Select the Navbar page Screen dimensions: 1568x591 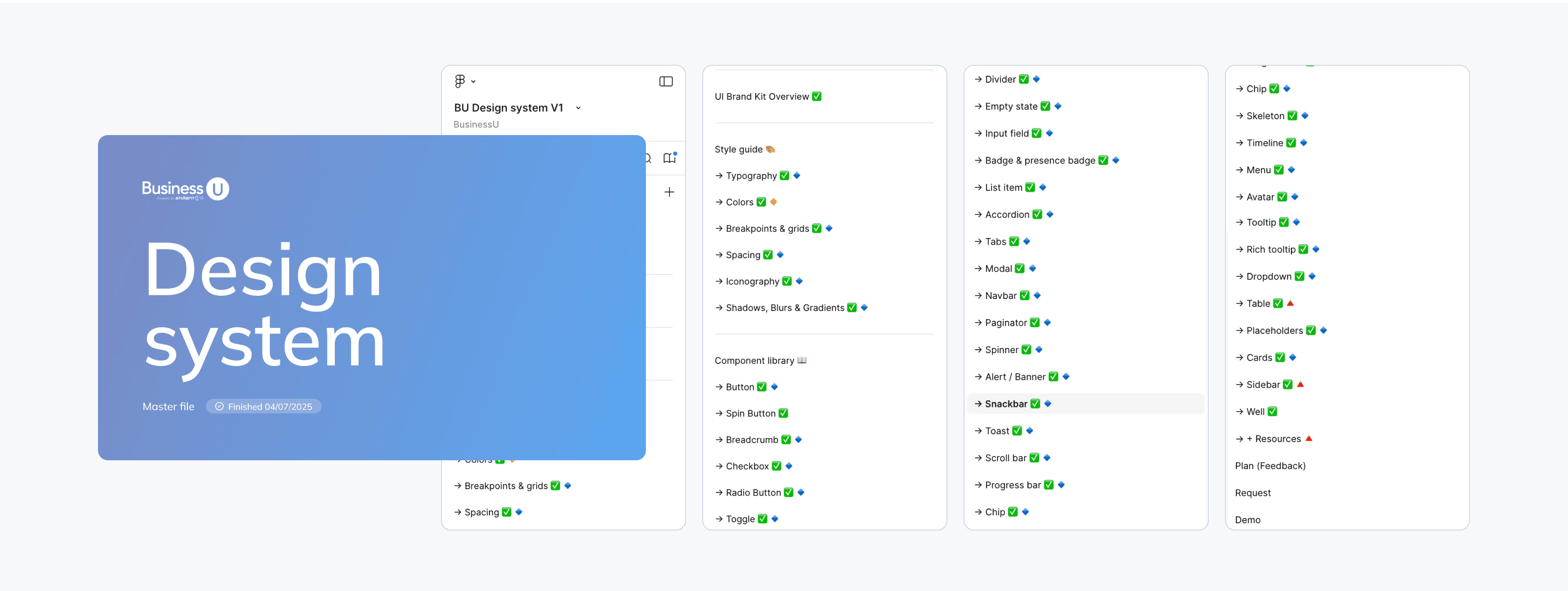[1007, 295]
